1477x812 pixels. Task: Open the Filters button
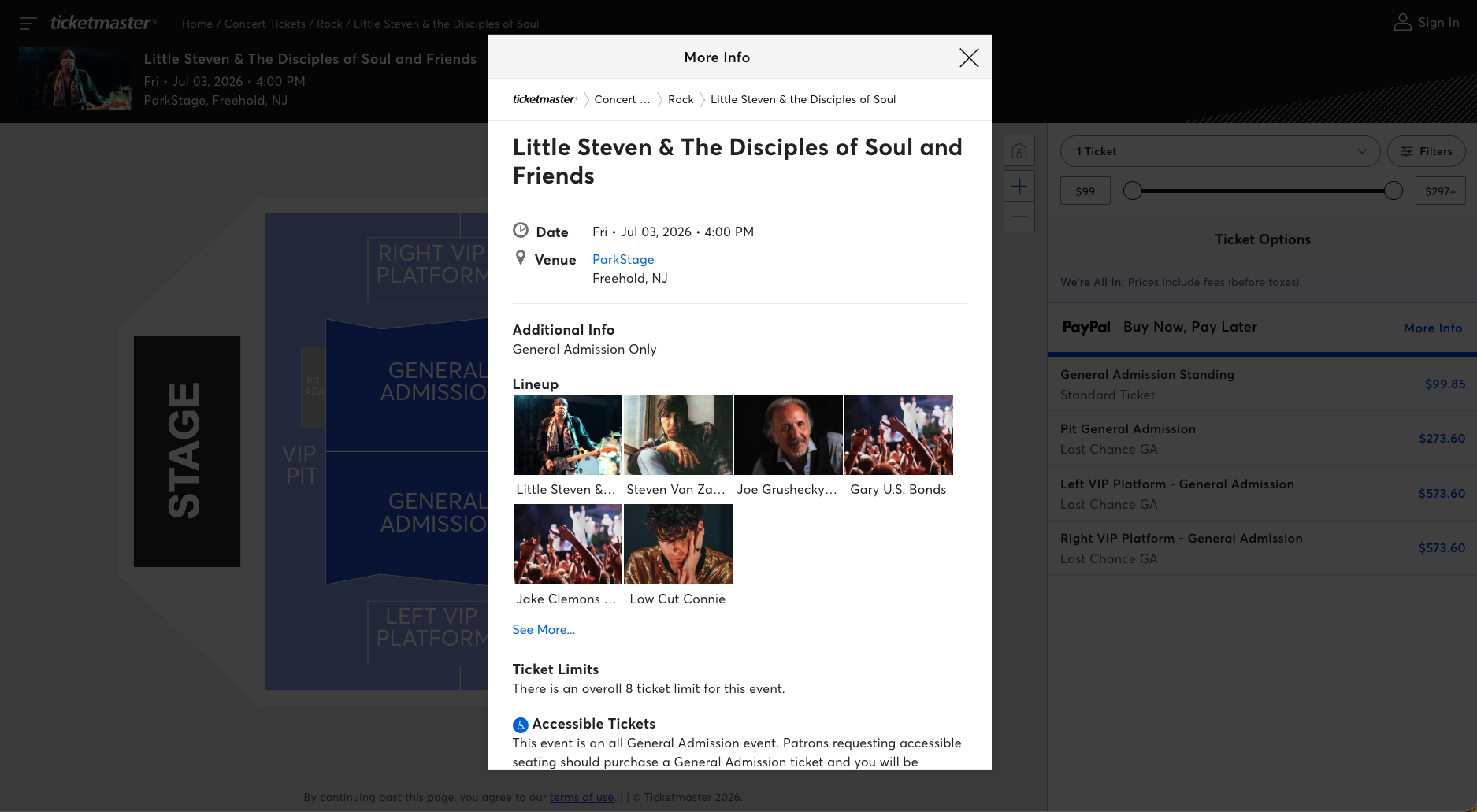[1426, 151]
